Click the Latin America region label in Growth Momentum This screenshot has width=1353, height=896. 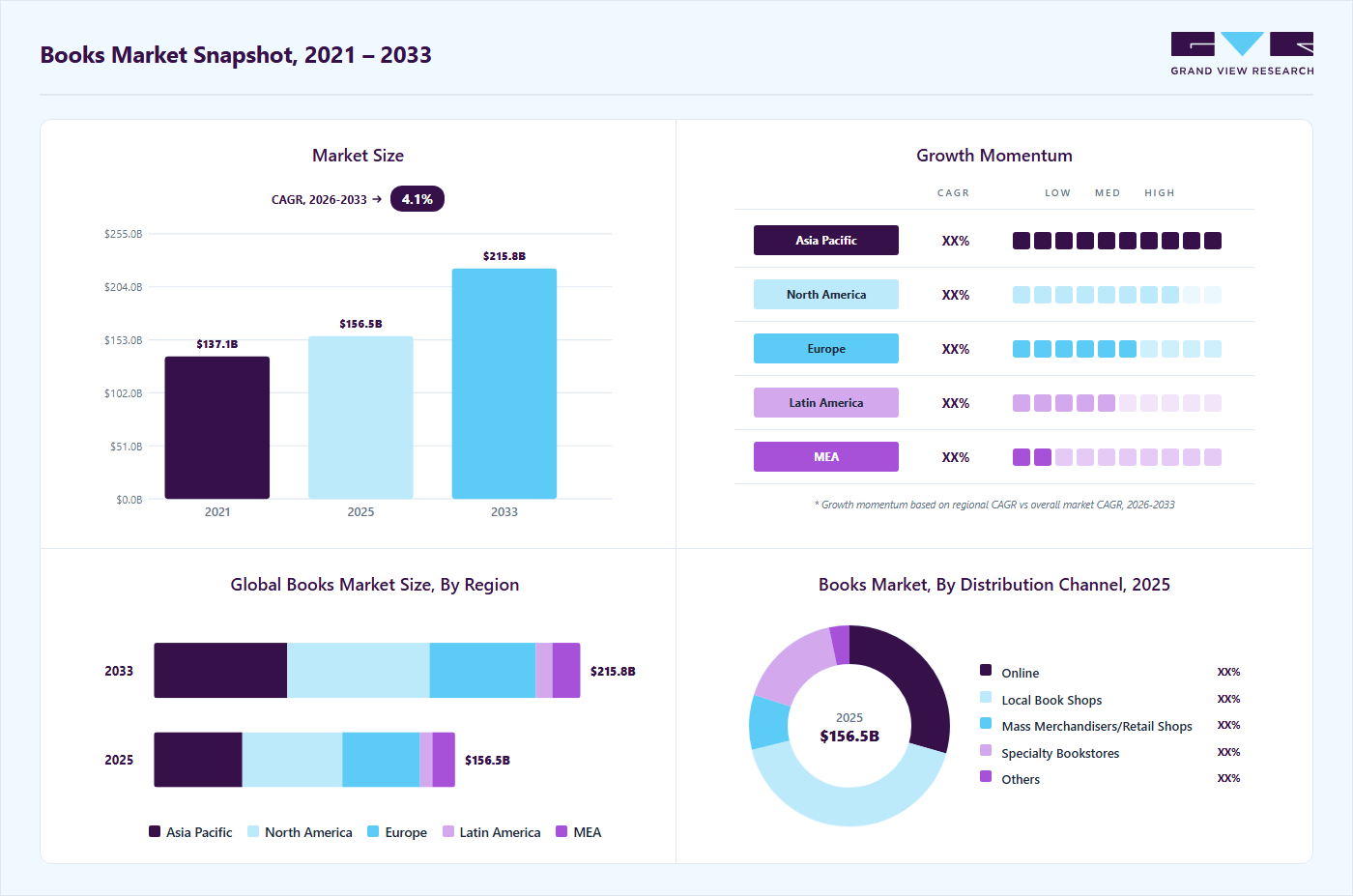[x=826, y=403]
